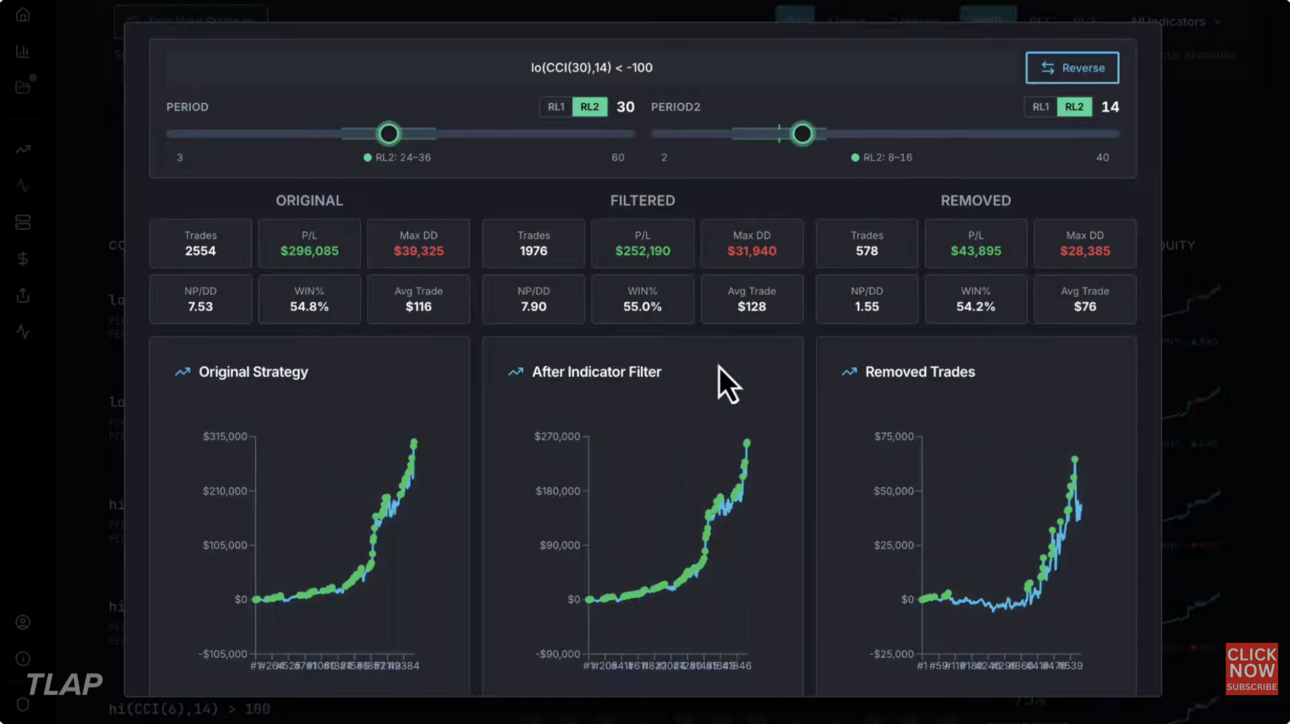
Task: Click the Removed WIN% 54.2% card
Action: point(975,299)
